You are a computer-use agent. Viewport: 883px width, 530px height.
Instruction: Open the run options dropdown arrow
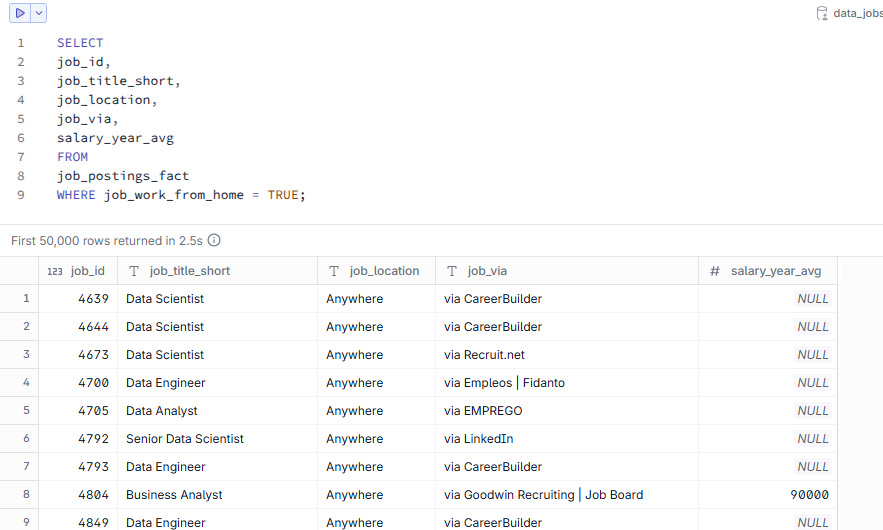tap(39, 13)
